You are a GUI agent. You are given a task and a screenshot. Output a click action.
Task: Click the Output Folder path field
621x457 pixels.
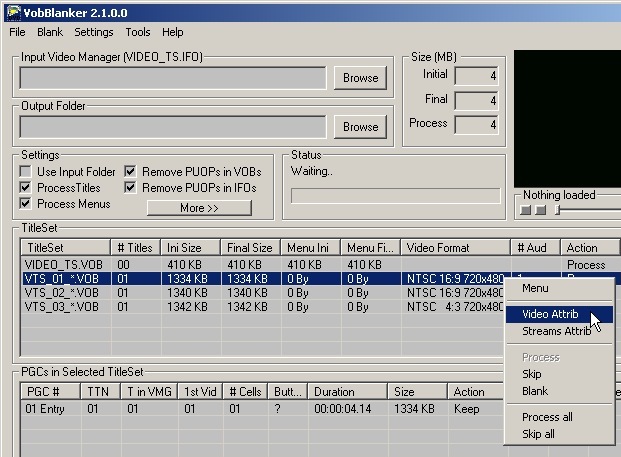click(x=173, y=127)
